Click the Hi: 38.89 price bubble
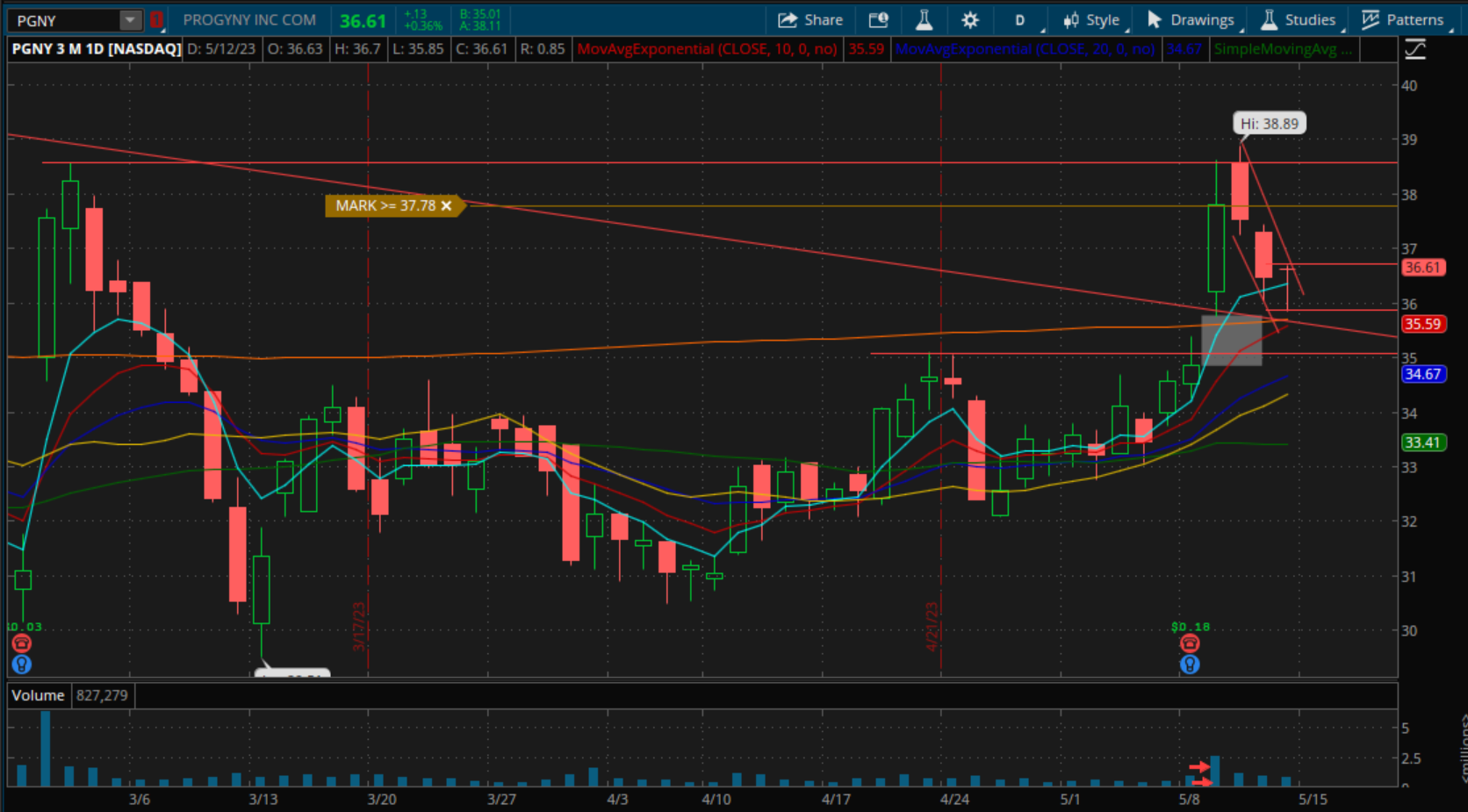Image resolution: width=1468 pixels, height=812 pixels. tap(1270, 124)
